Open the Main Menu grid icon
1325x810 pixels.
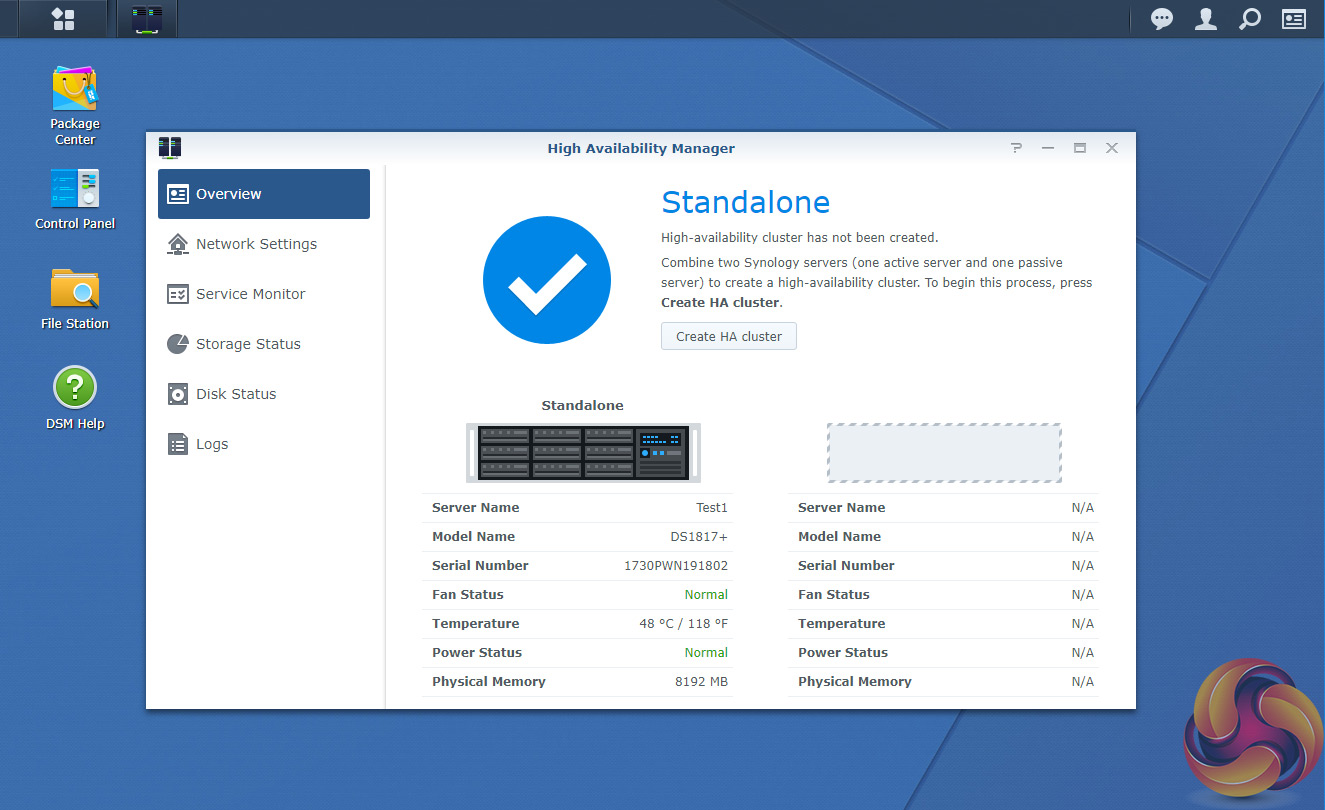pyautogui.click(x=63, y=19)
